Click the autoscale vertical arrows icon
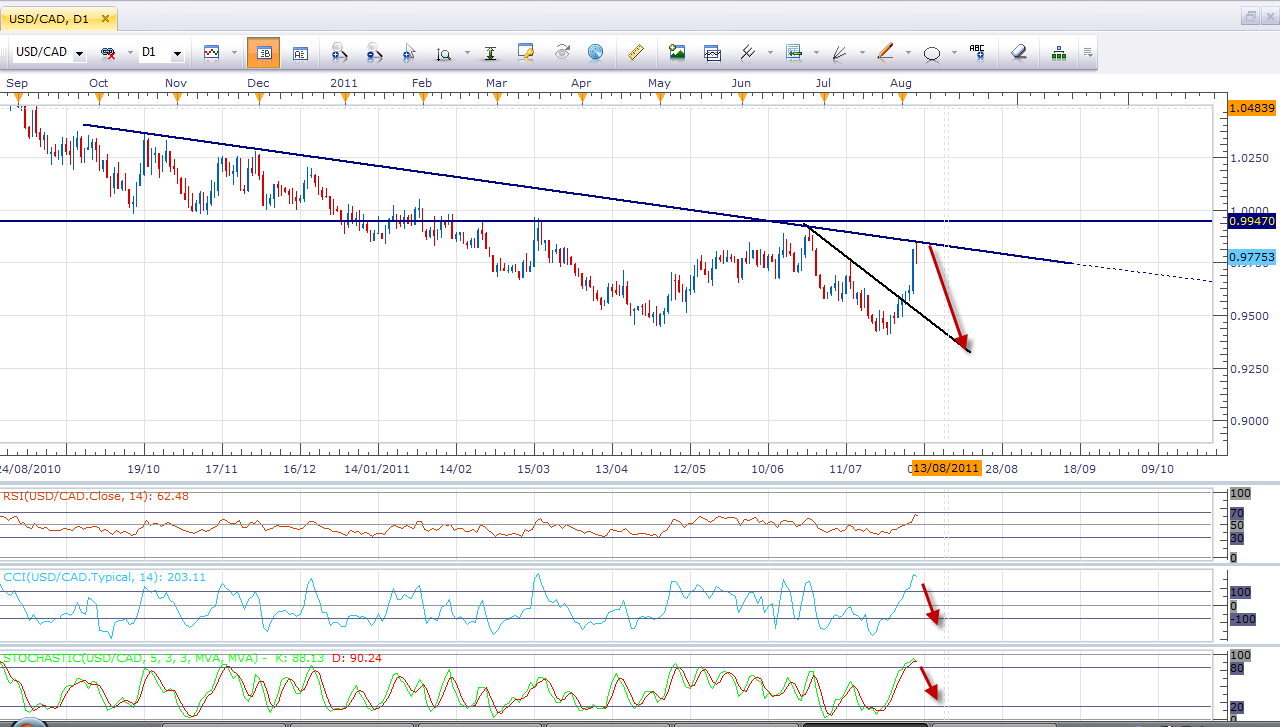The height and width of the screenshot is (727, 1280). [x=490, y=53]
